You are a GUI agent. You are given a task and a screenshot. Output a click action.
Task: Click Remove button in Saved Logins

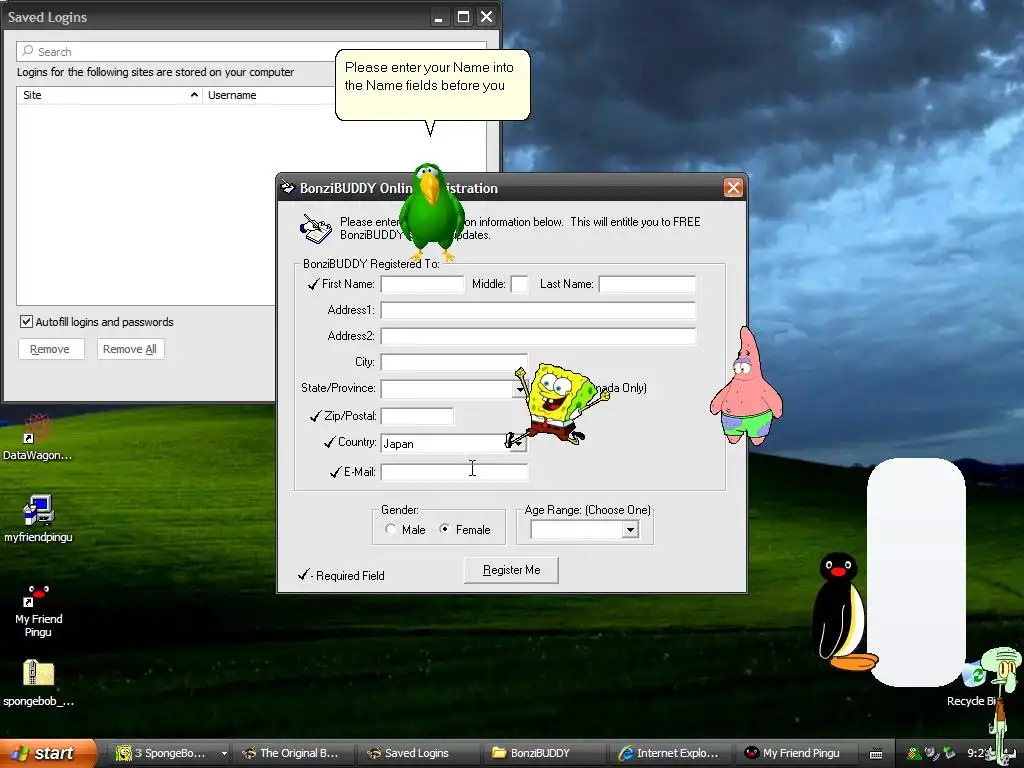tap(51, 349)
